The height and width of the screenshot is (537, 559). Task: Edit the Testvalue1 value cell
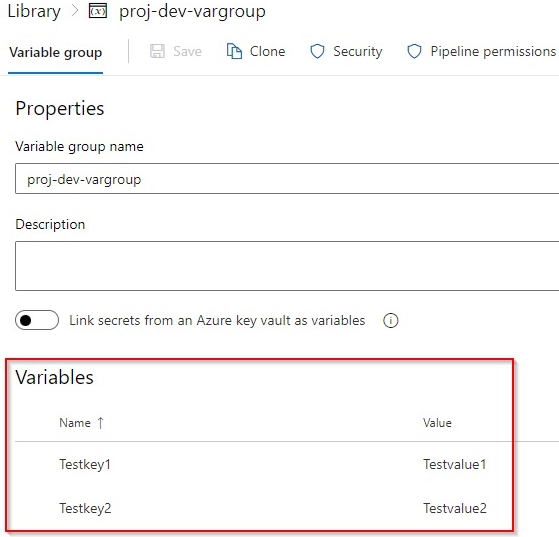(455, 464)
